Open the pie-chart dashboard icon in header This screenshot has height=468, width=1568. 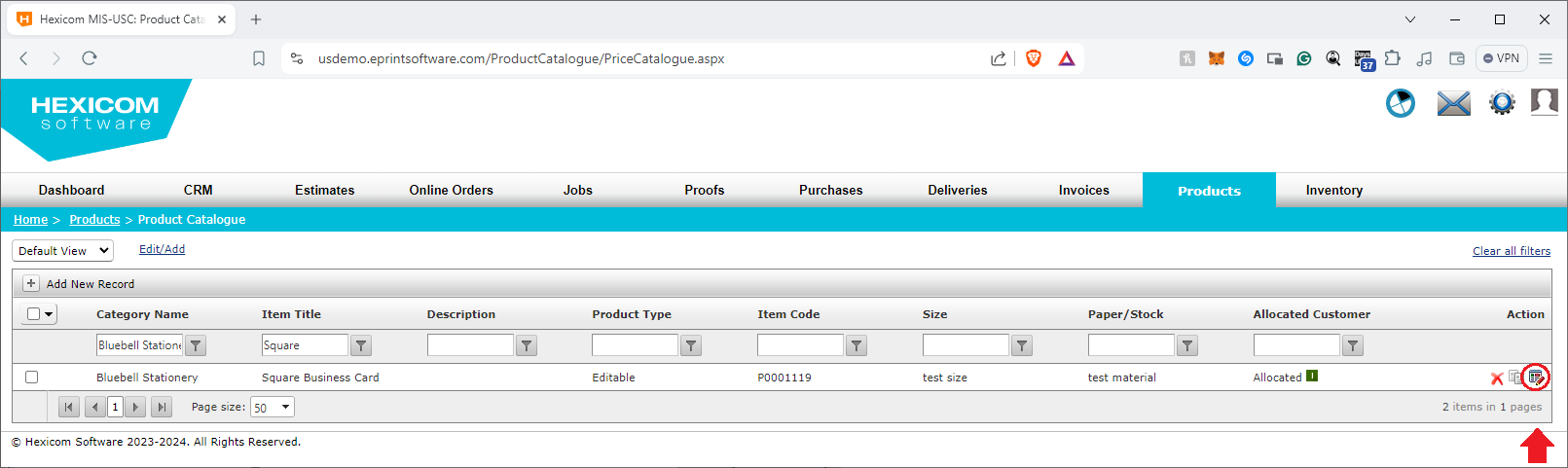[x=1400, y=103]
